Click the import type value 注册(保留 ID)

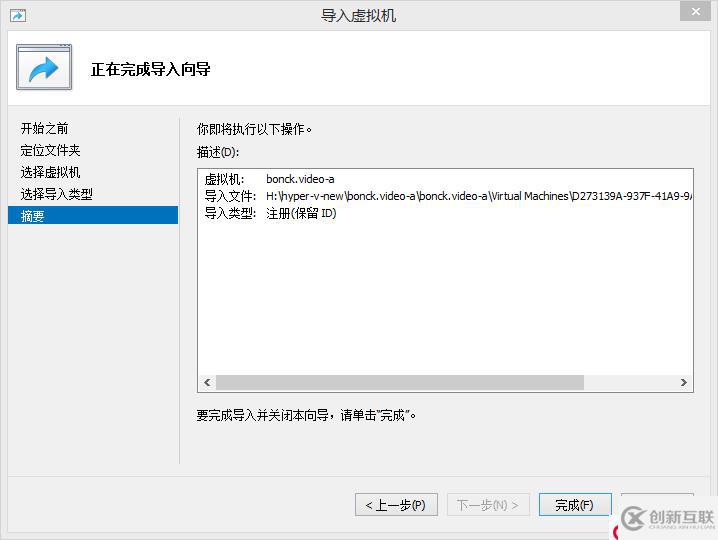tap(301, 213)
